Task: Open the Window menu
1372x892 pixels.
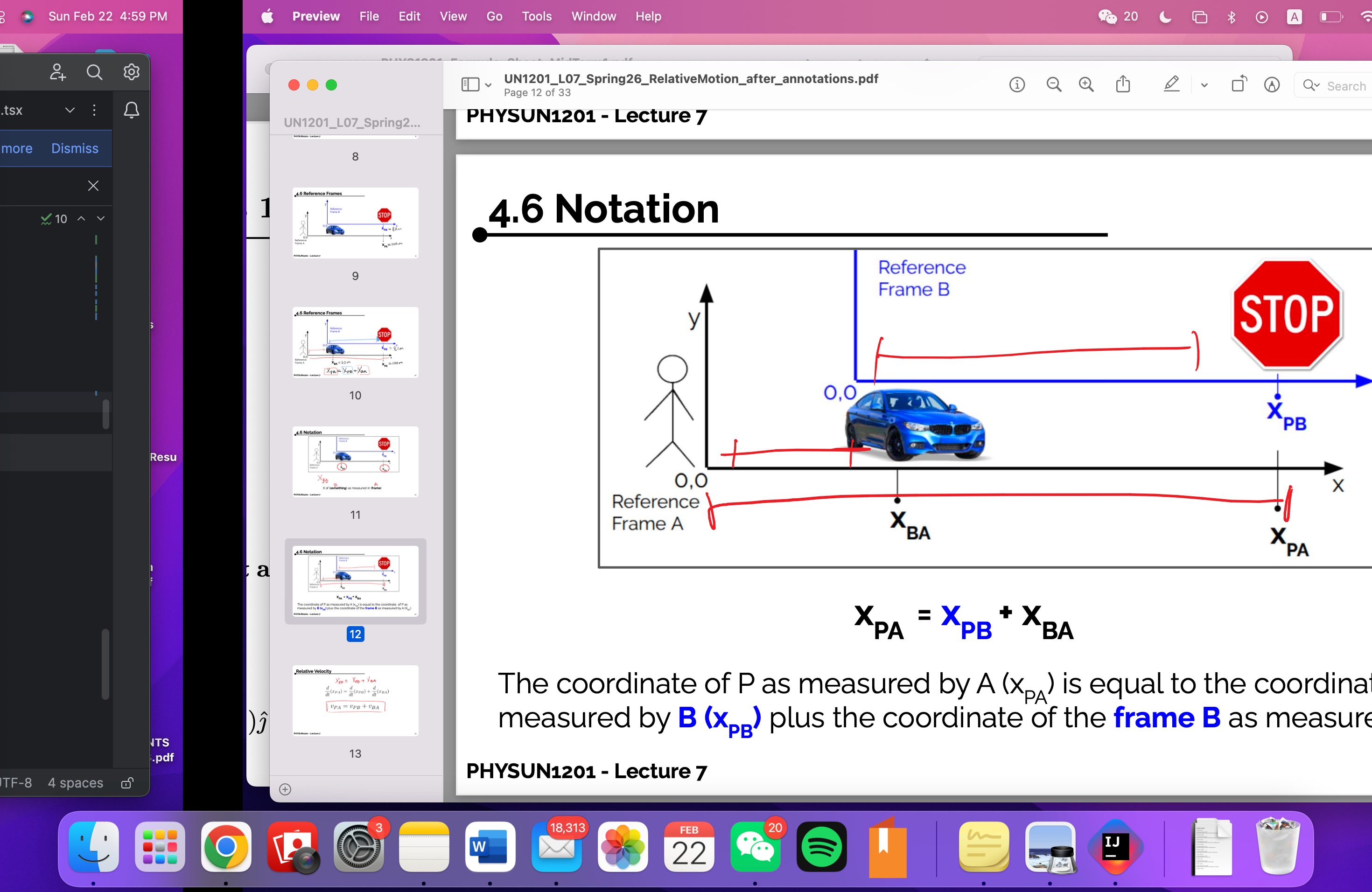Action: (594, 16)
